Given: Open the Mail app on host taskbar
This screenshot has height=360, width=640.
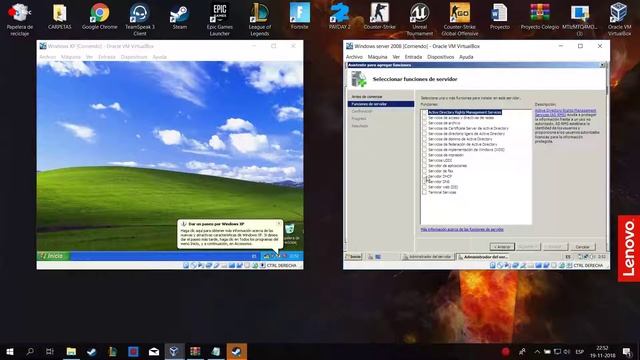Looking at the screenshot, I should click(154, 351).
